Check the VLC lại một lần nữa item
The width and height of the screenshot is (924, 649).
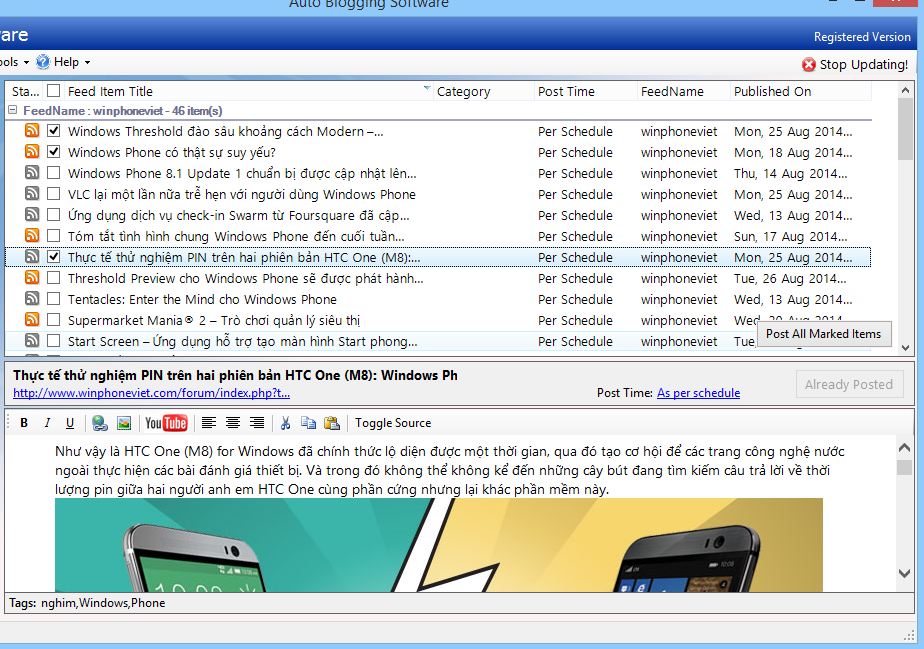click(x=54, y=194)
